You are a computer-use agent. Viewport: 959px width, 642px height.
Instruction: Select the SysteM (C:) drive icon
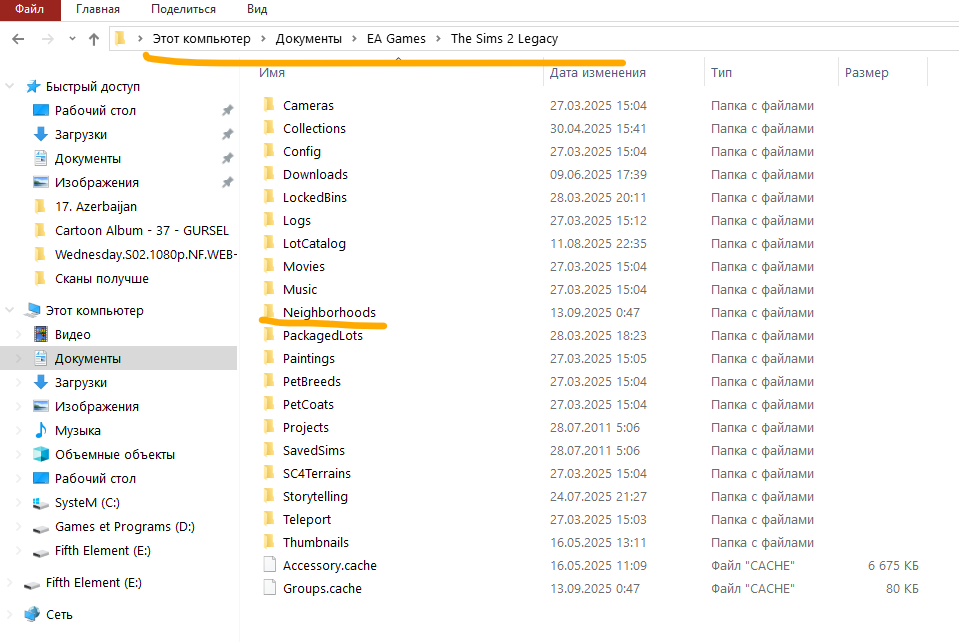41,502
